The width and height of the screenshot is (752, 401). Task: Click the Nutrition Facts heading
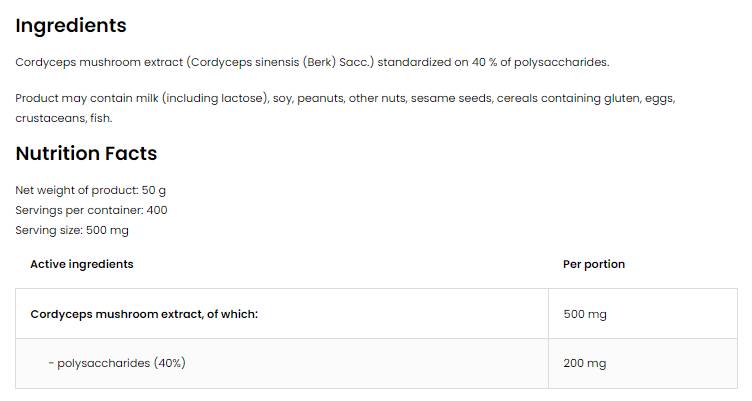click(86, 153)
